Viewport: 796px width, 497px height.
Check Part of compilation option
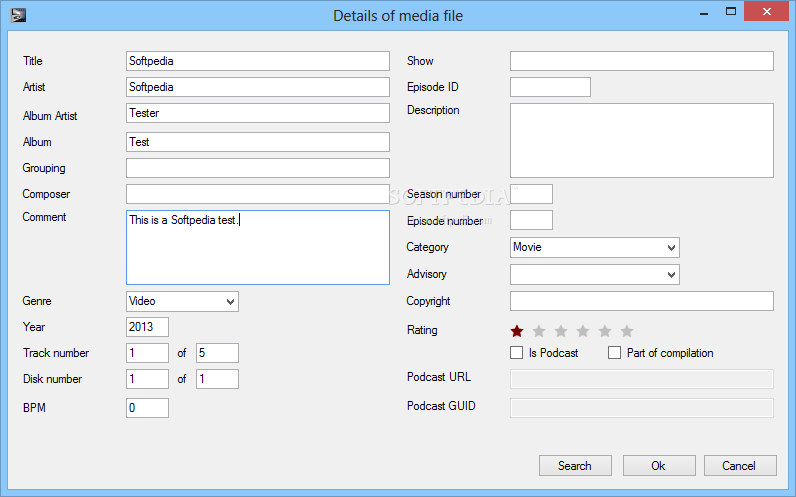[x=614, y=352]
